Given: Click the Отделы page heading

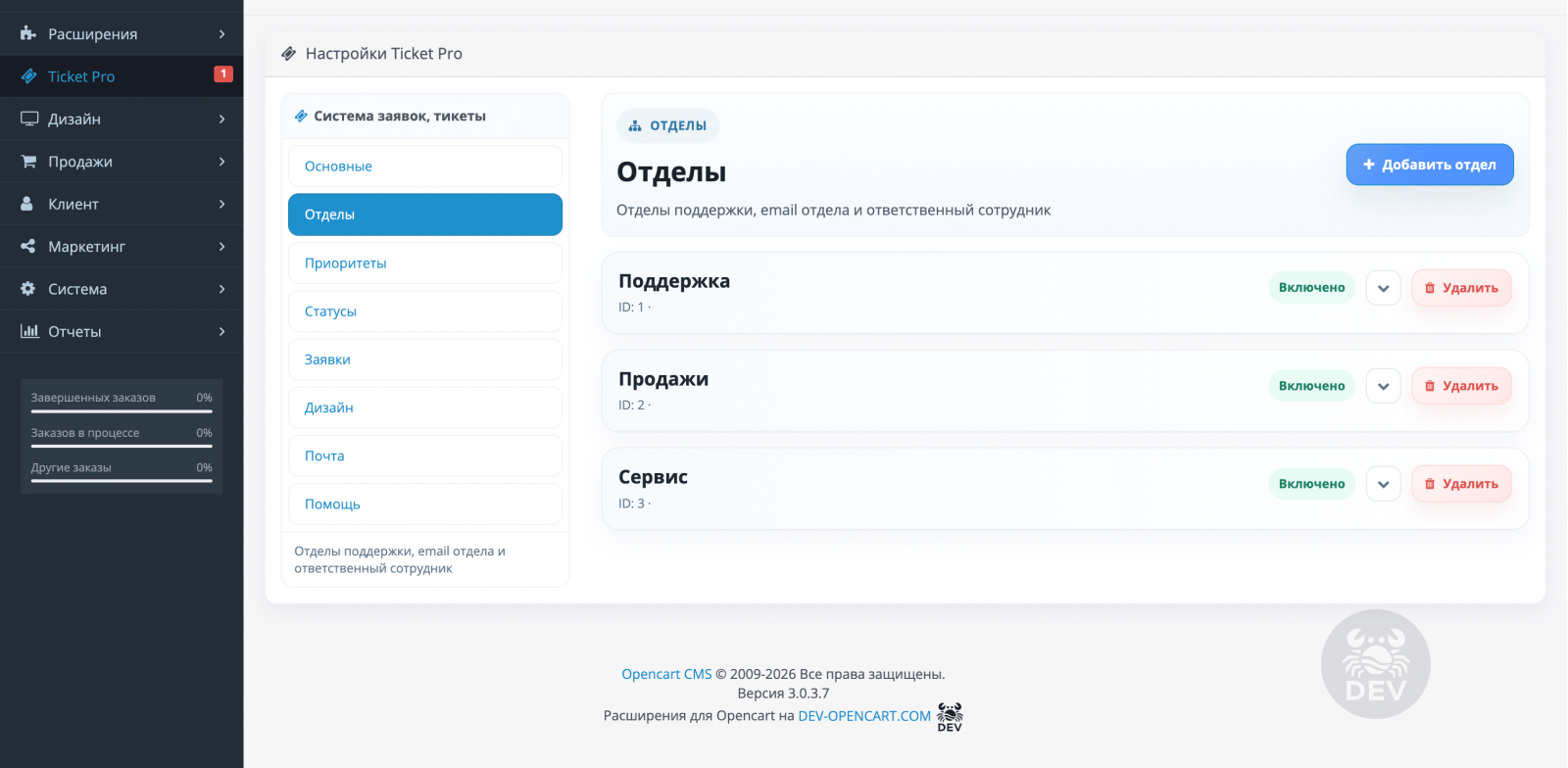Looking at the screenshot, I should (x=671, y=172).
